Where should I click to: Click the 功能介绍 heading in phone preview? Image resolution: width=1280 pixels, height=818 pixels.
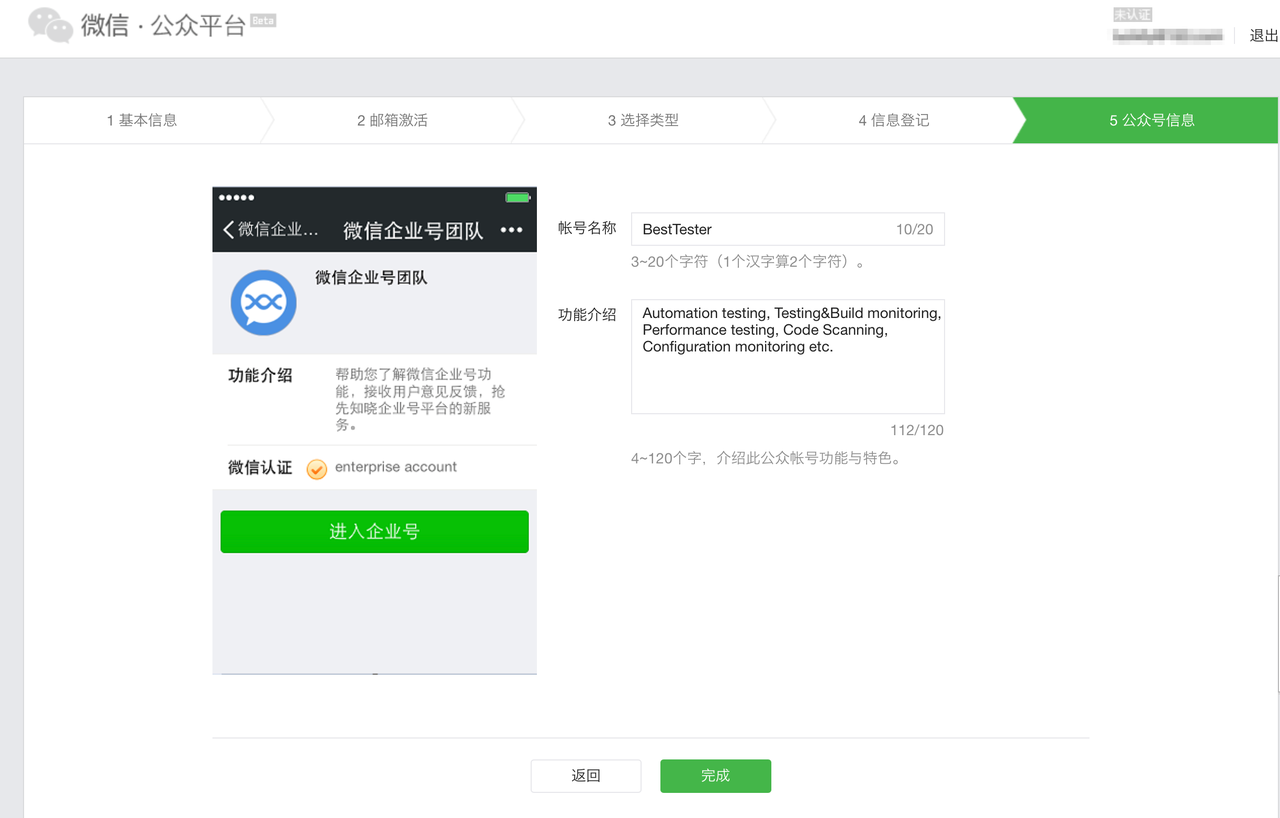[x=260, y=375]
